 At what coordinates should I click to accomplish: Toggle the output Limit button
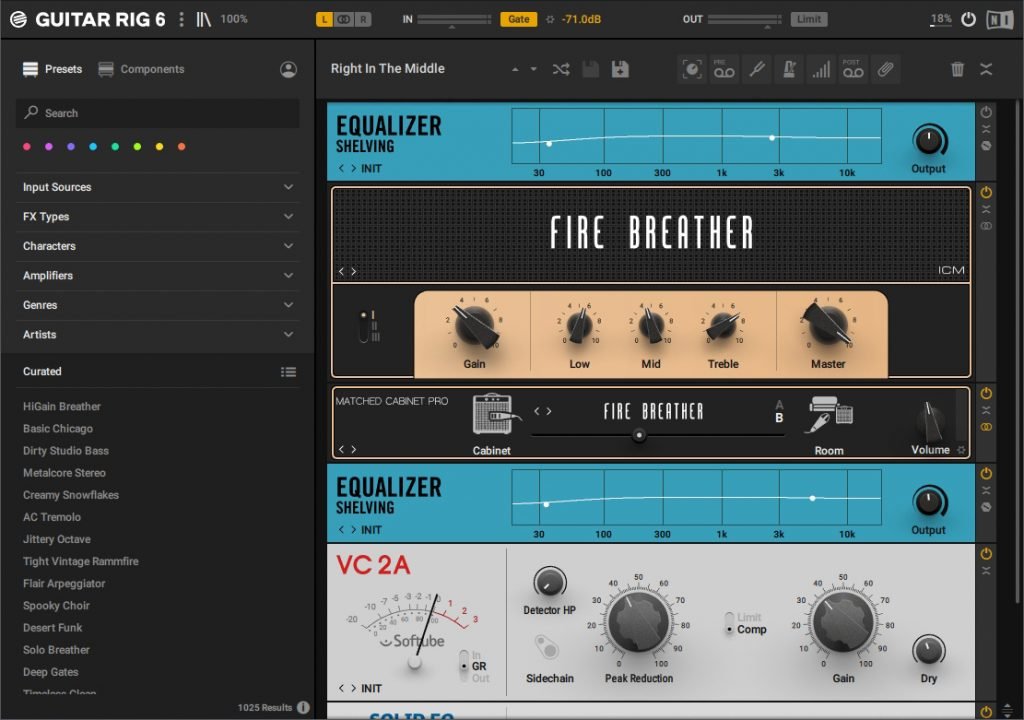click(808, 19)
